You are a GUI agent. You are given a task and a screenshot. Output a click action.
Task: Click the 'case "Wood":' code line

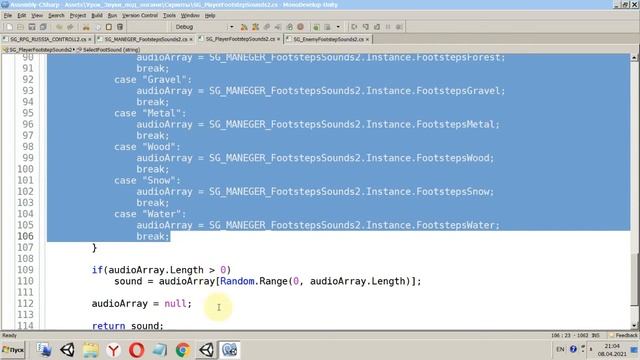tap(147, 147)
